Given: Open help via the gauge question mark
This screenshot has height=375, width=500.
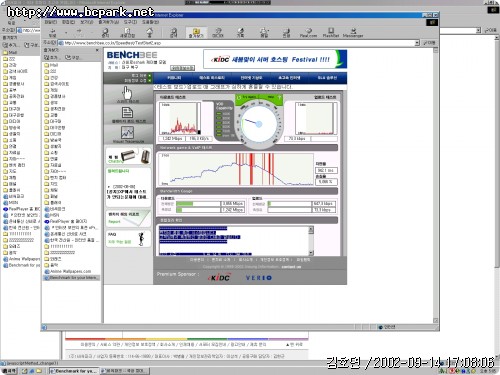Looking at the screenshot, I should 279,97.
